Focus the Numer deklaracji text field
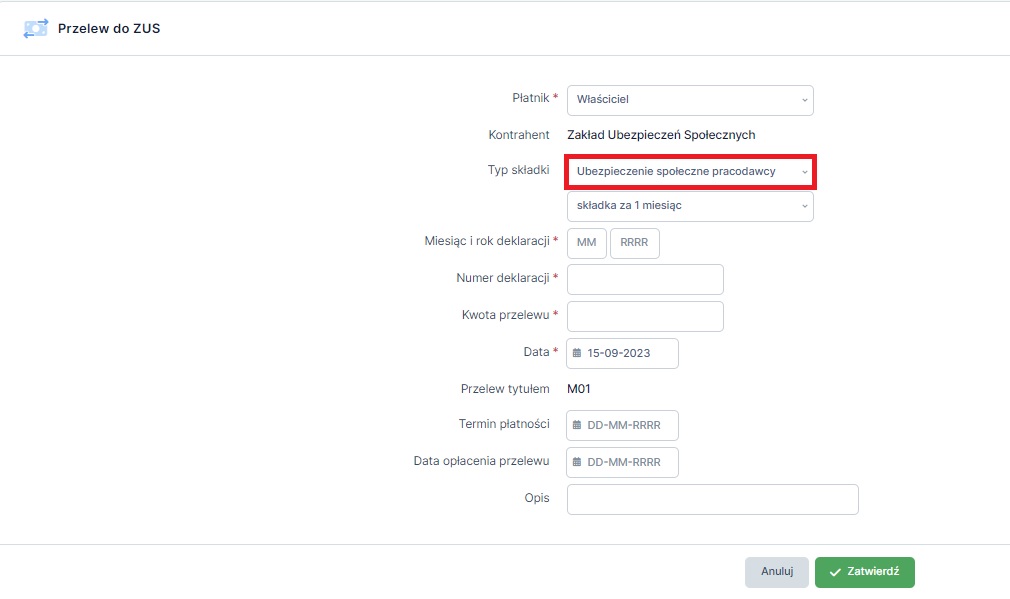The image size is (1010, 599). [x=645, y=279]
